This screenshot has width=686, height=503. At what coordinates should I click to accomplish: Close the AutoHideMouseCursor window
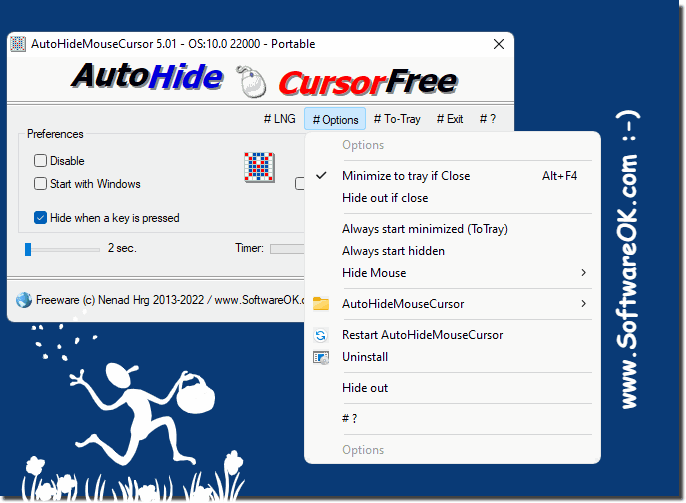pos(499,44)
